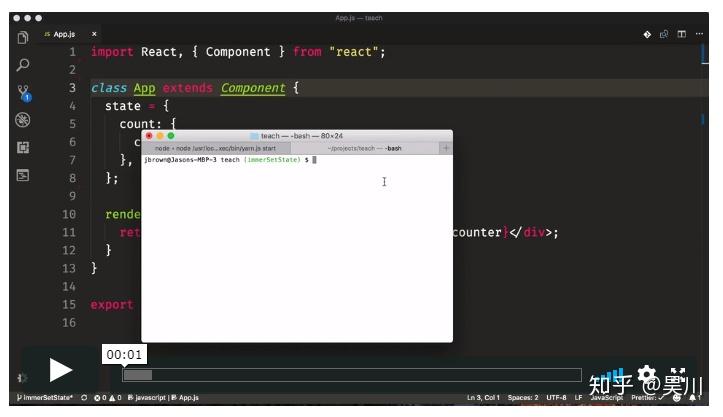Click the warnings triangle count in status bar

pyautogui.click(x=115, y=398)
